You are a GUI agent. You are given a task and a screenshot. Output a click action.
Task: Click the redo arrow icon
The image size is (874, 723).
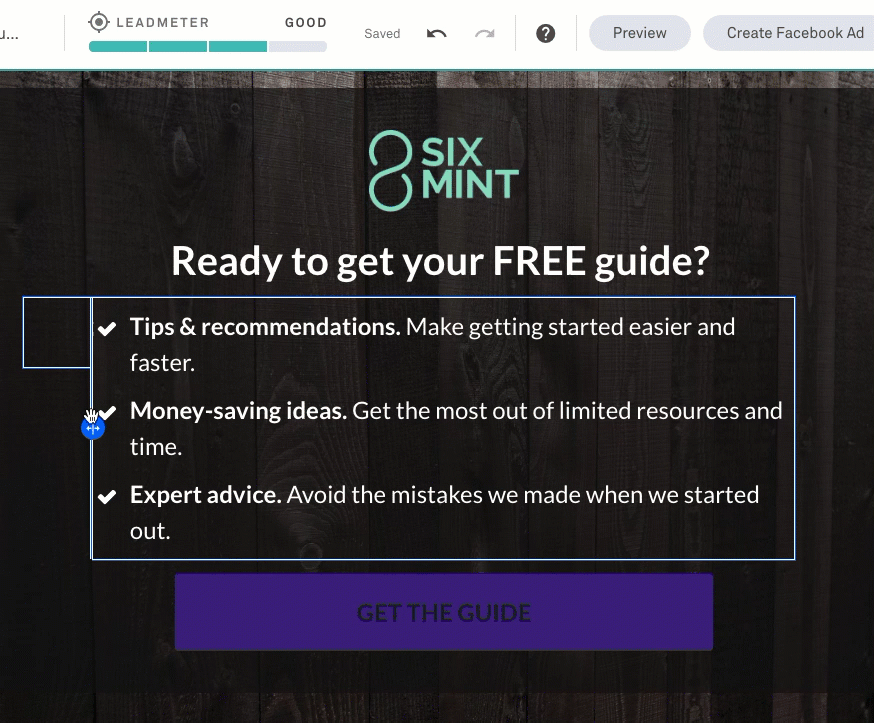484,34
